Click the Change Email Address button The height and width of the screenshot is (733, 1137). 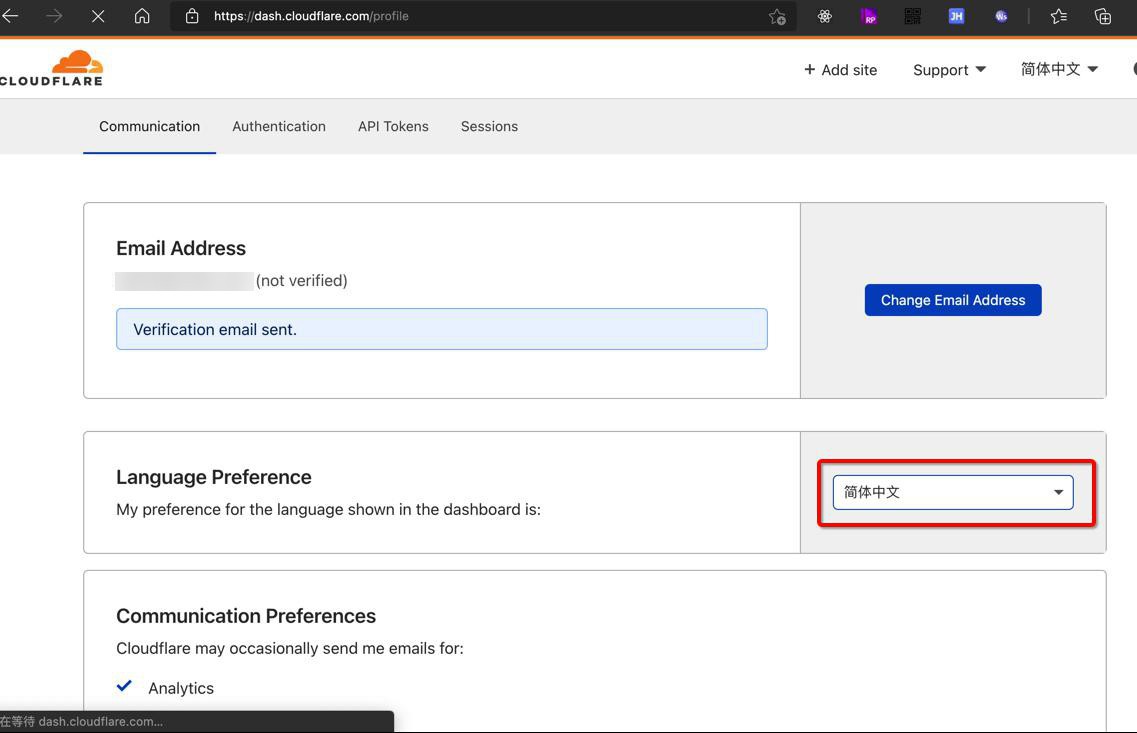[953, 300]
